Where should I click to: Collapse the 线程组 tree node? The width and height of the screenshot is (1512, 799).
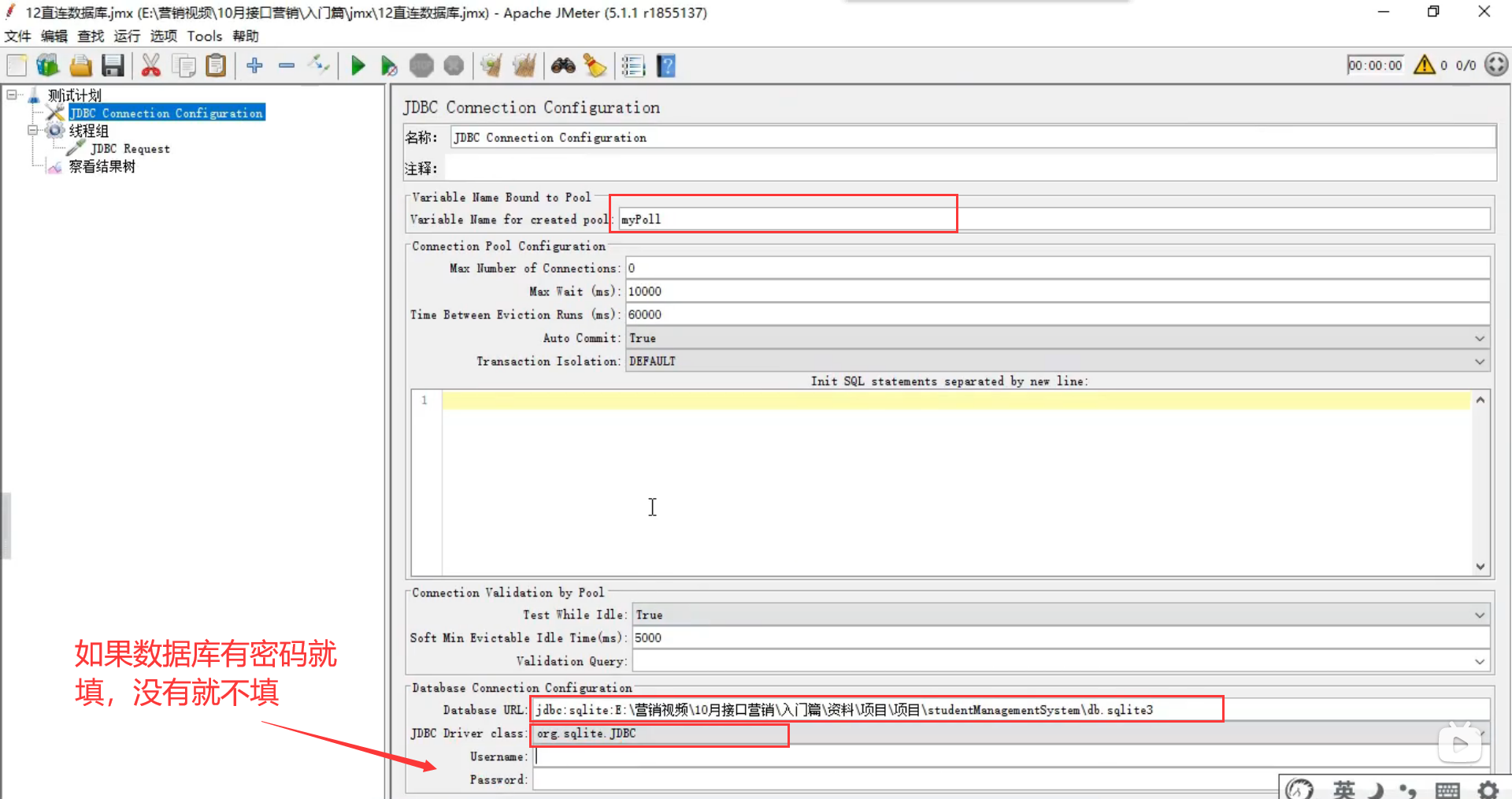(32, 130)
